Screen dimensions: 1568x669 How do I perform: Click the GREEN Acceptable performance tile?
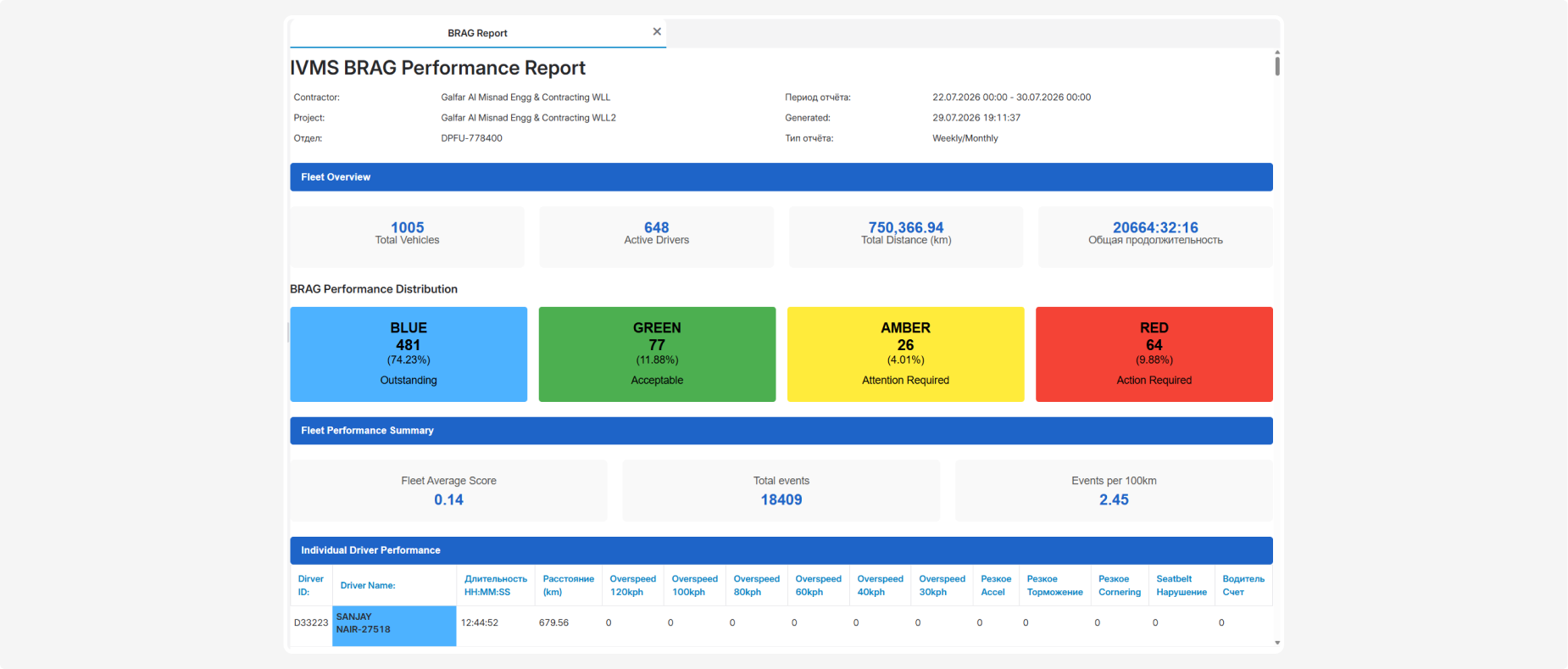657,354
